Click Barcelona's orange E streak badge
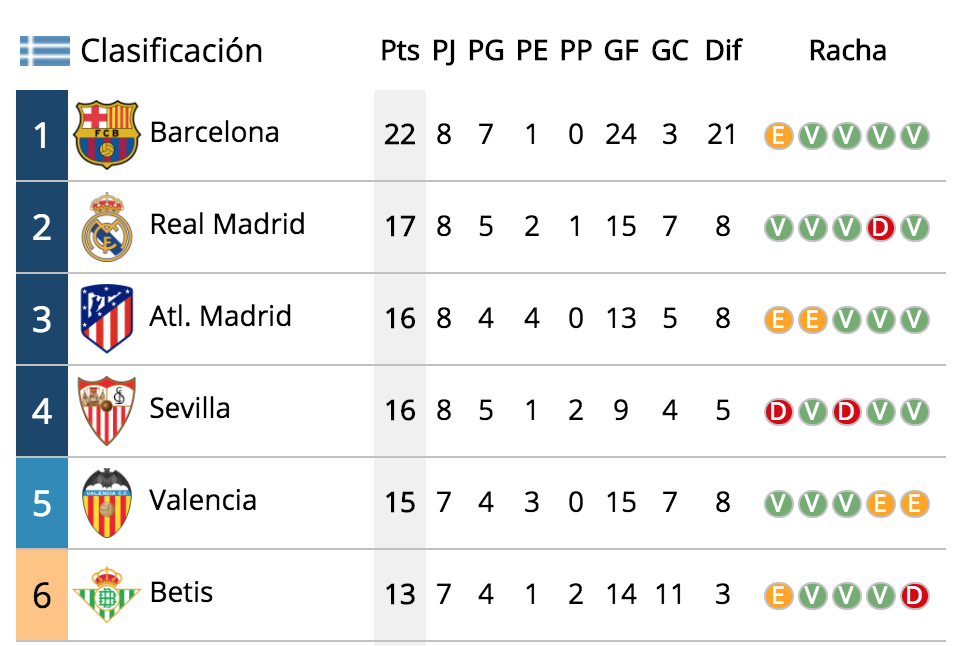The height and width of the screenshot is (646, 966). 778,136
